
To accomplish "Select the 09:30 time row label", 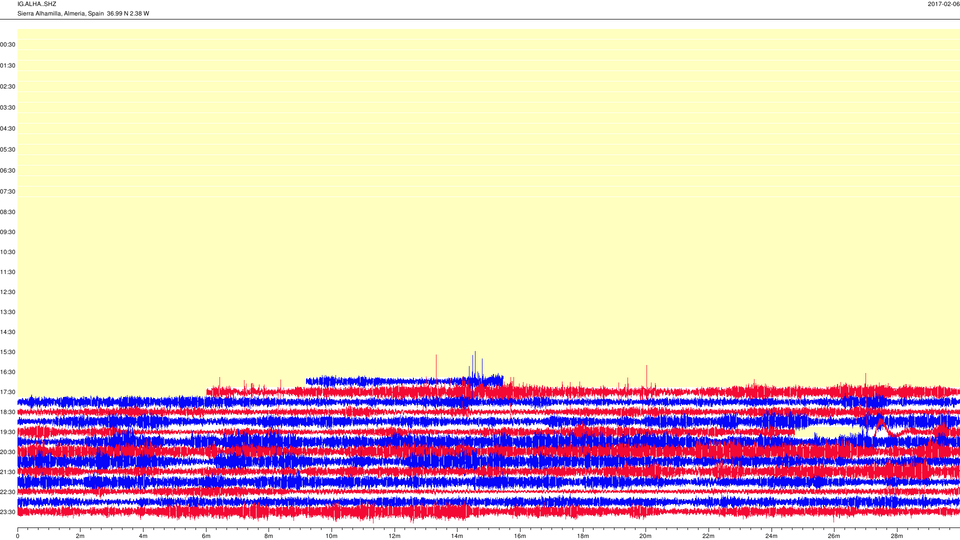I will (x=7, y=232).
